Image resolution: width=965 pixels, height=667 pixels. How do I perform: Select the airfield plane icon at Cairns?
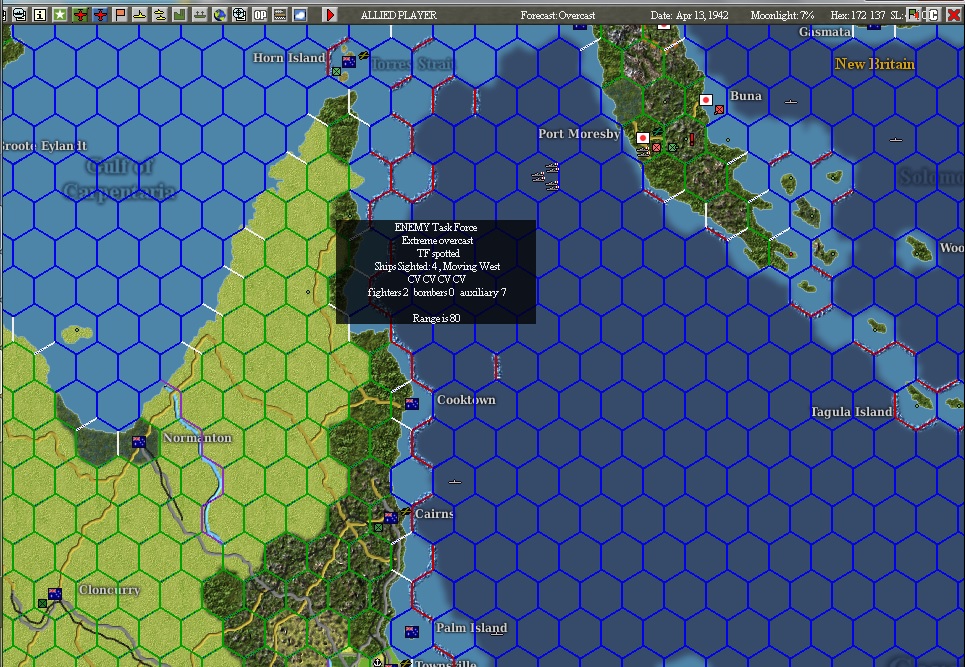click(x=405, y=511)
